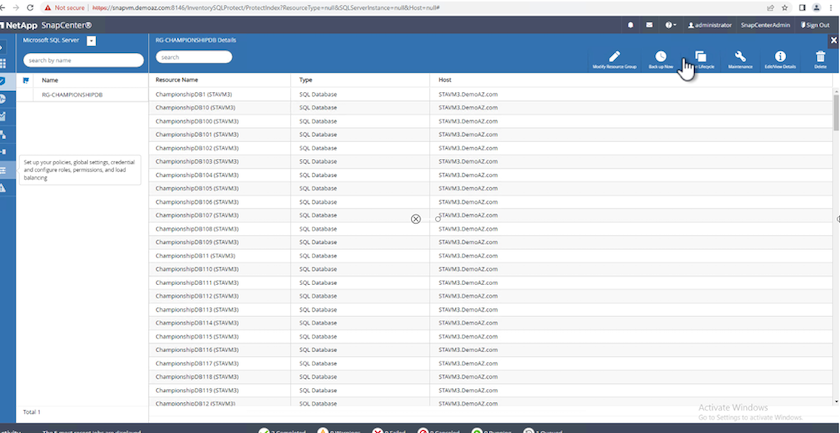Screen dimensions: 840x433
Task: Select ChampionshipDB106 (STAVM3) row
Action: coord(490,202)
